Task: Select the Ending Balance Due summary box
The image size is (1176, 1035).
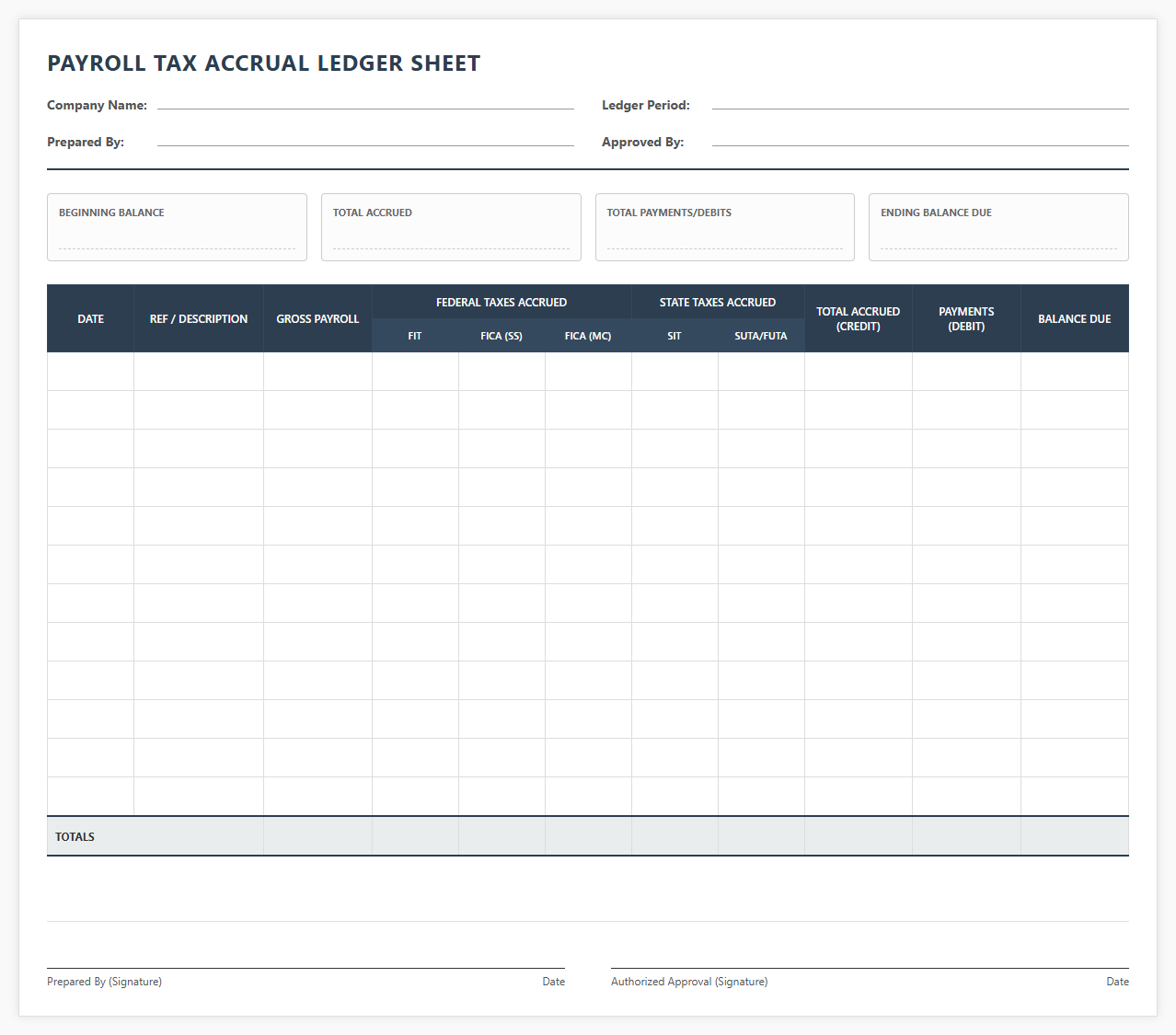Action: coord(998,227)
